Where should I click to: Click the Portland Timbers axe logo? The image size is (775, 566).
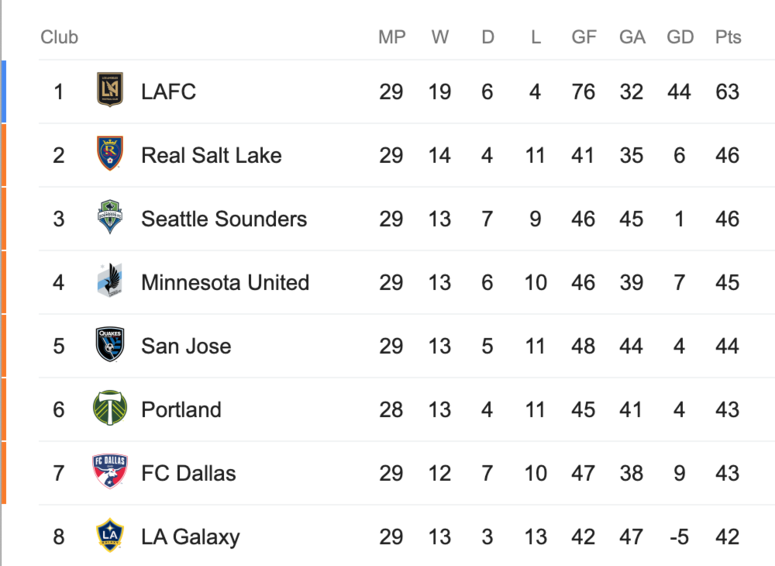(x=110, y=408)
